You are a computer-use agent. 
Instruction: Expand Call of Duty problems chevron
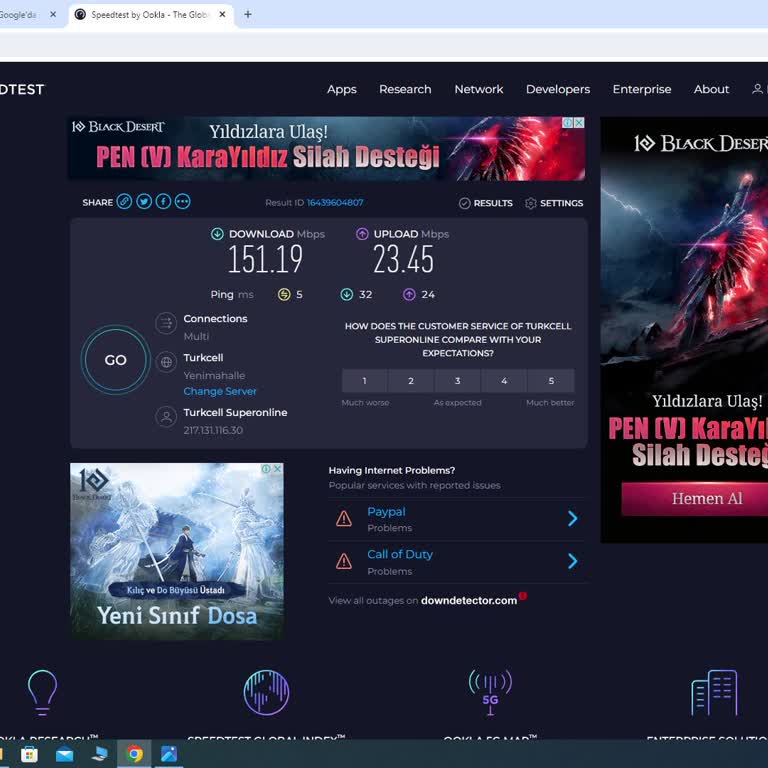click(x=573, y=561)
